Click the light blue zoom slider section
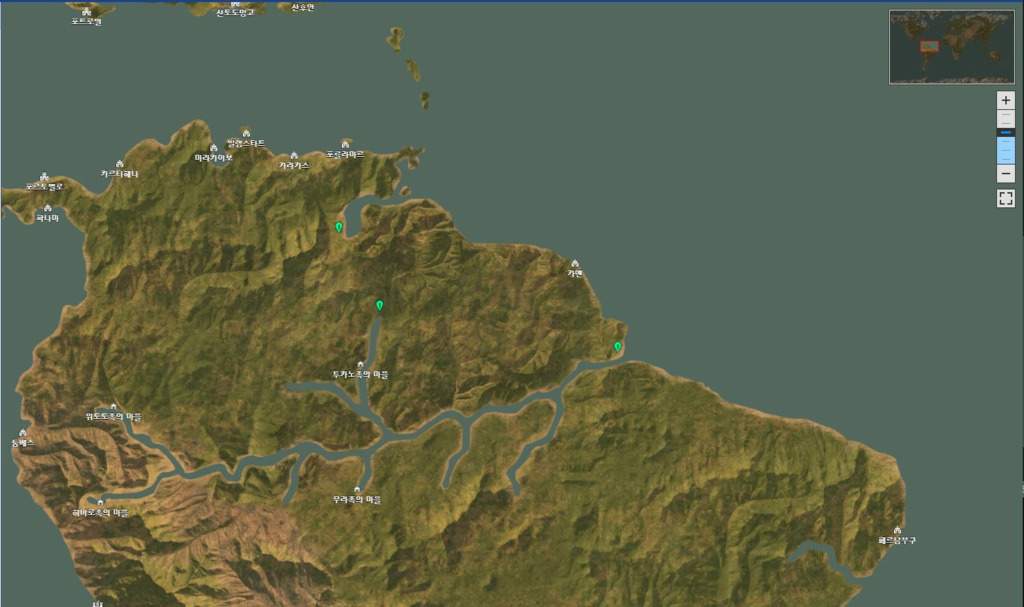Image resolution: width=1024 pixels, height=607 pixels. [1006, 150]
